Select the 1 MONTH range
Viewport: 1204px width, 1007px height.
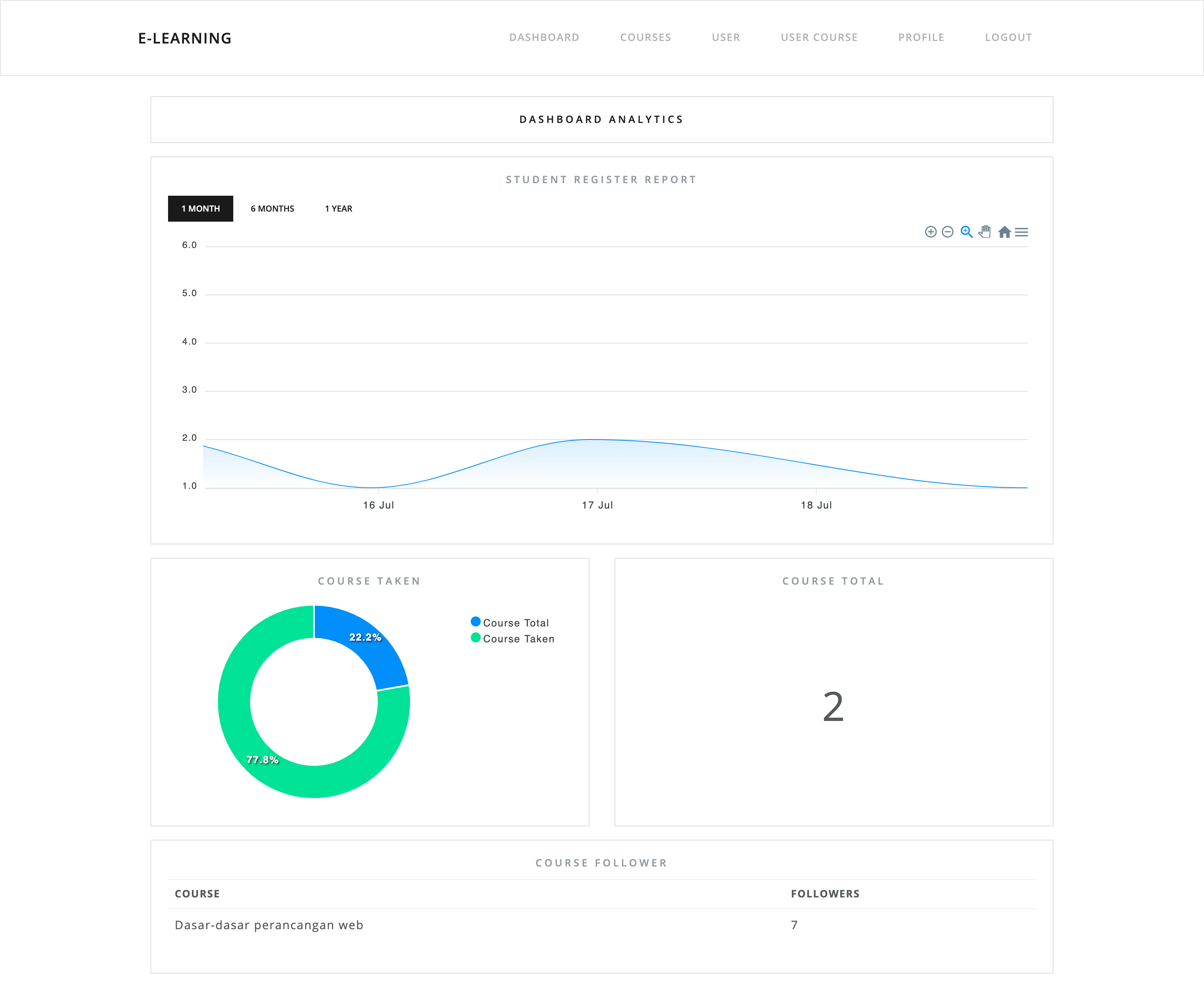[200, 209]
